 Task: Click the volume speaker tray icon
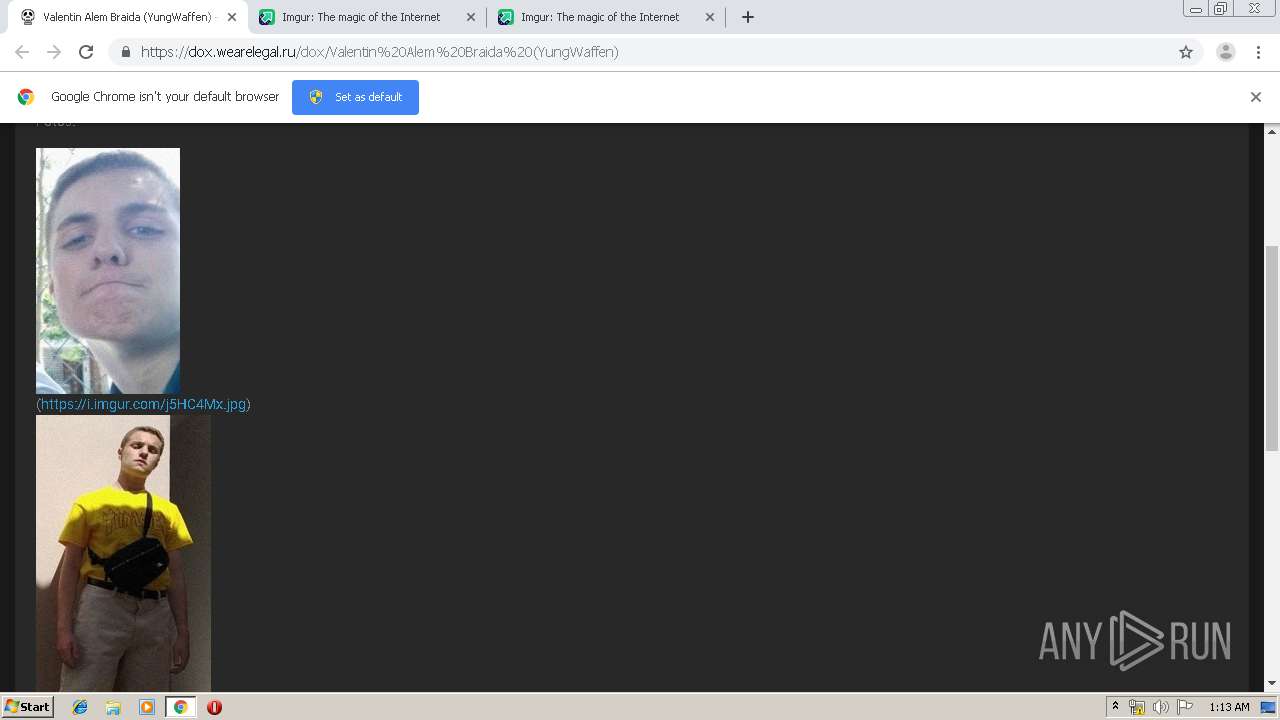pos(1160,707)
